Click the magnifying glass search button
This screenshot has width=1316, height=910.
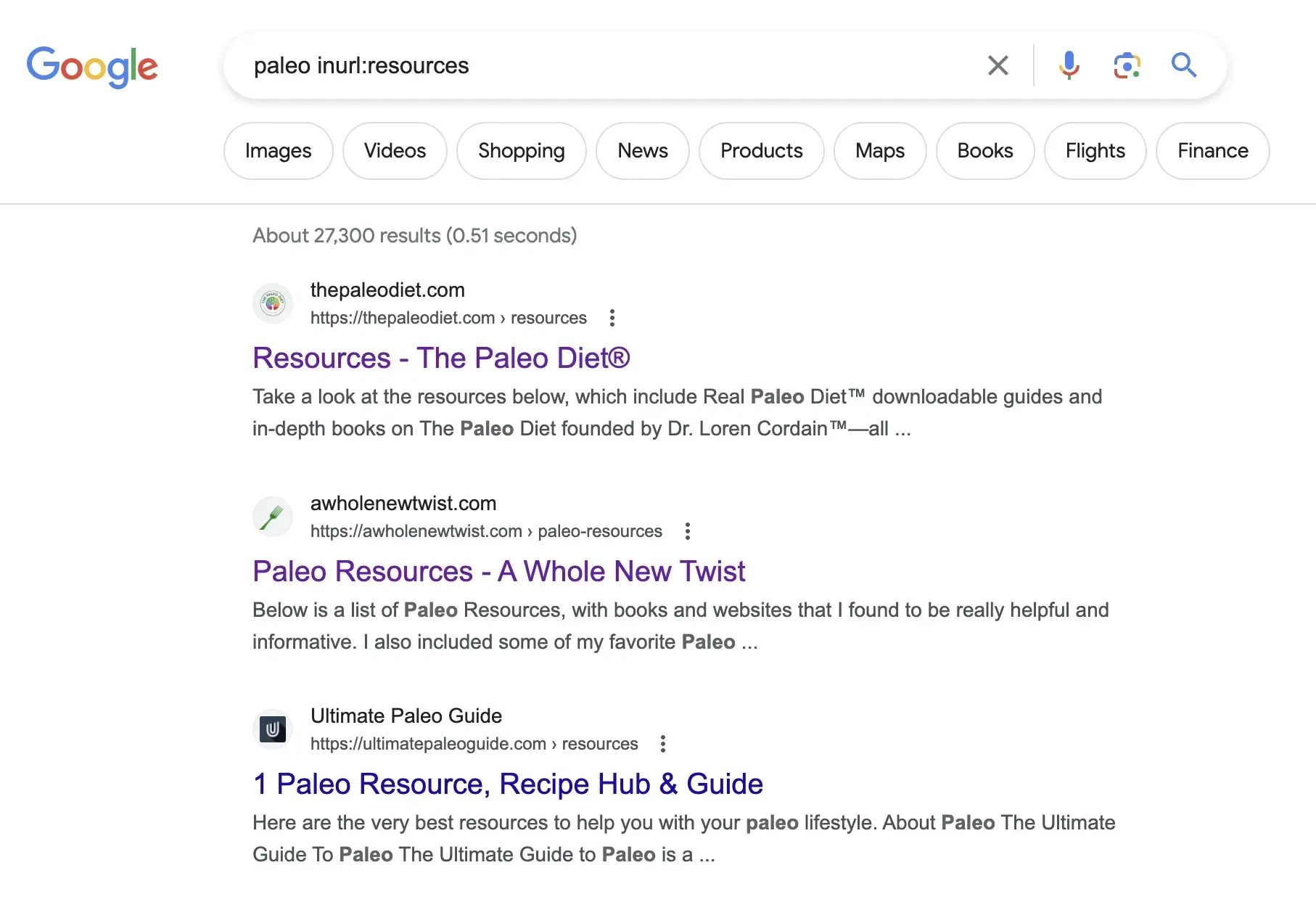coord(1183,65)
